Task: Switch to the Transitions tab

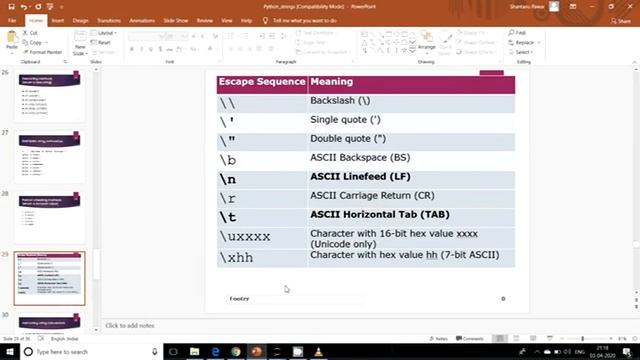Action: pyautogui.click(x=109, y=20)
